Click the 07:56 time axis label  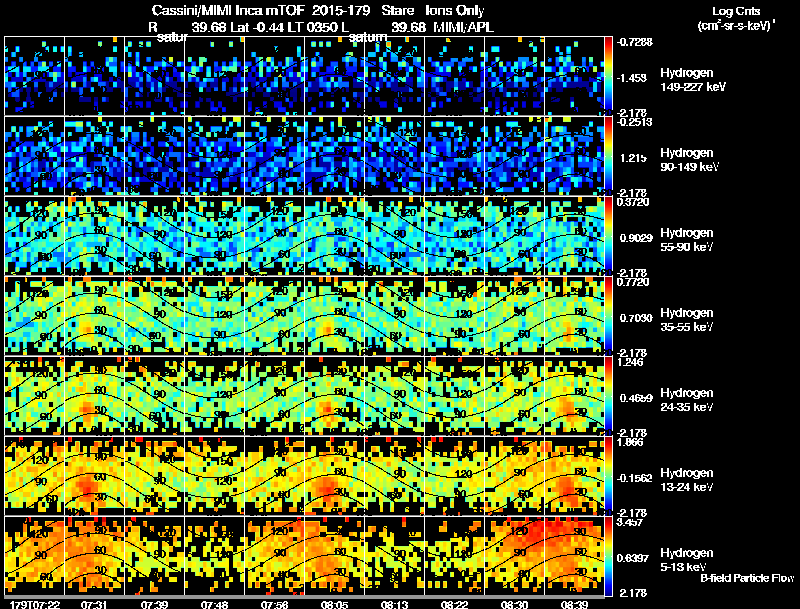[x=274, y=604]
